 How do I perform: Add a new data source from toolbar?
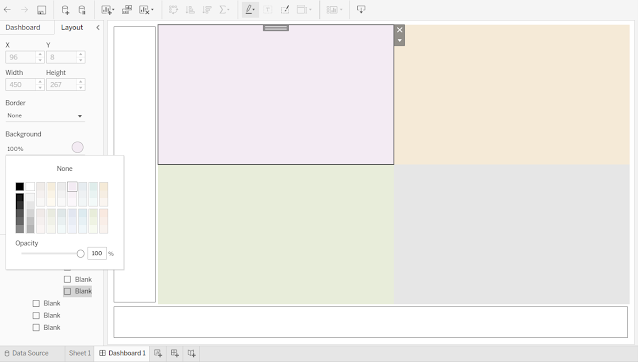click(65, 10)
